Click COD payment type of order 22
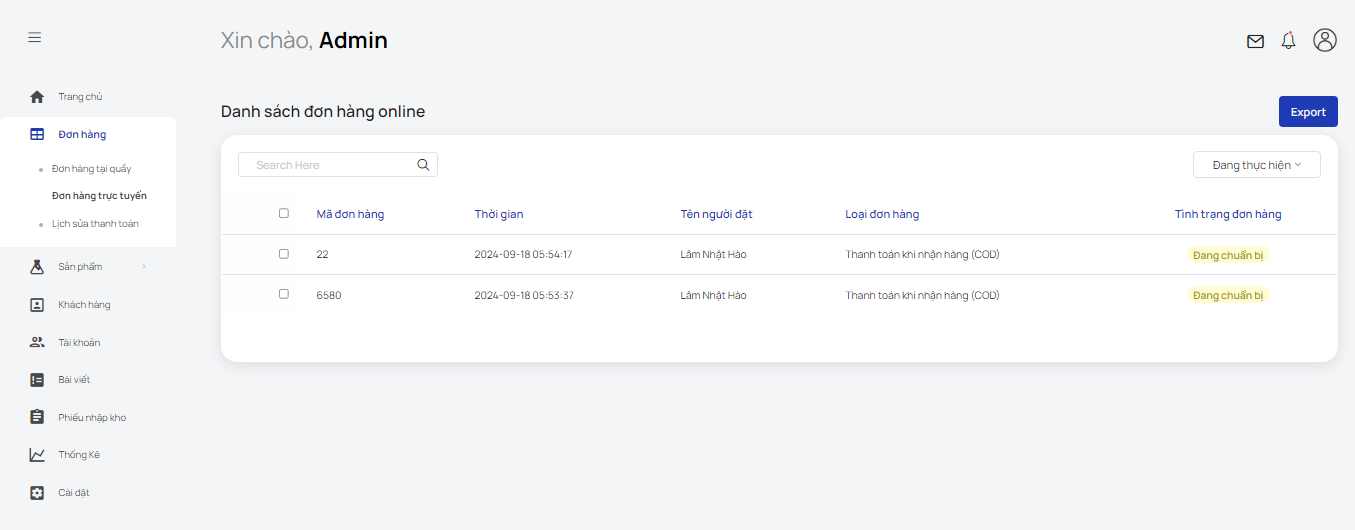The width and height of the screenshot is (1355, 530). tap(922, 255)
